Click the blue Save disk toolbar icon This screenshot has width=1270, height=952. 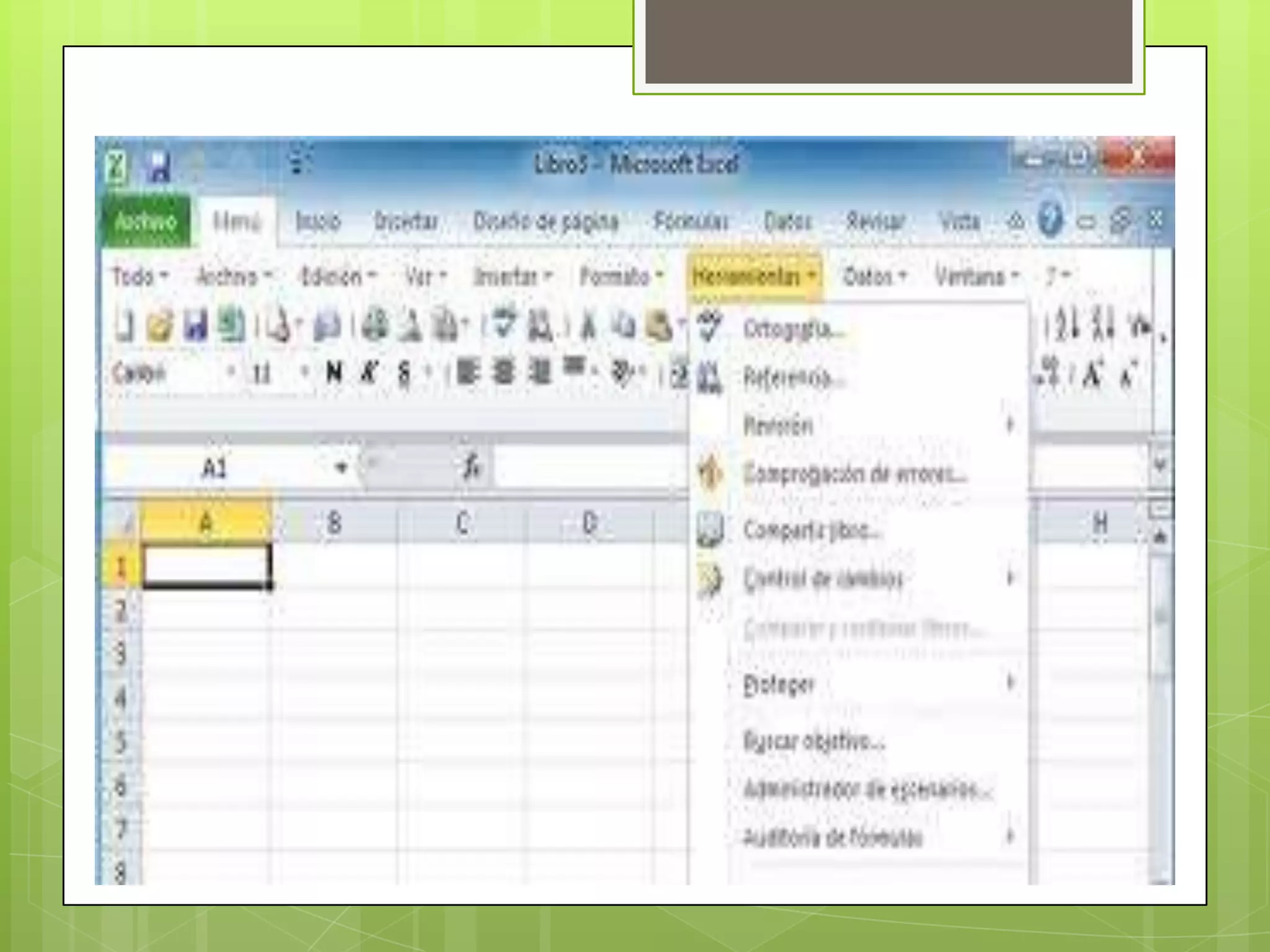(195, 325)
